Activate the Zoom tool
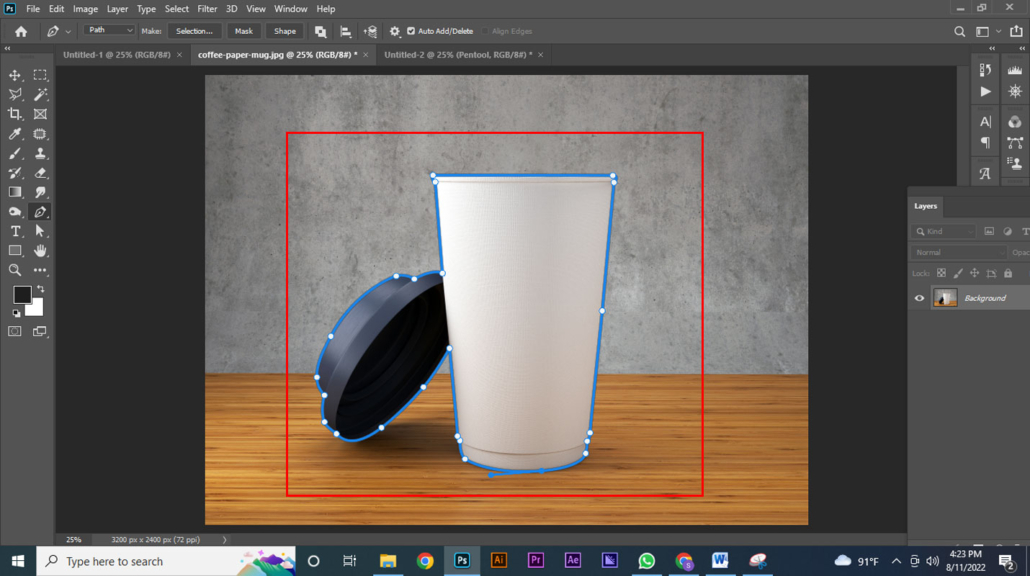1030x576 pixels. pos(15,270)
